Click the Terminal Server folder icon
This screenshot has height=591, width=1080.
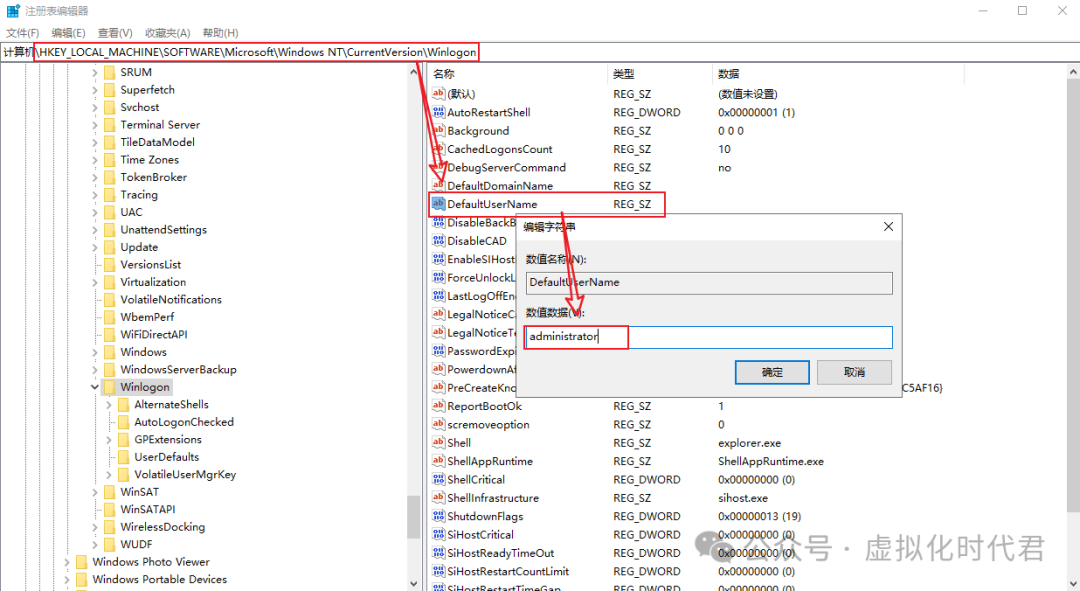click(x=109, y=125)
